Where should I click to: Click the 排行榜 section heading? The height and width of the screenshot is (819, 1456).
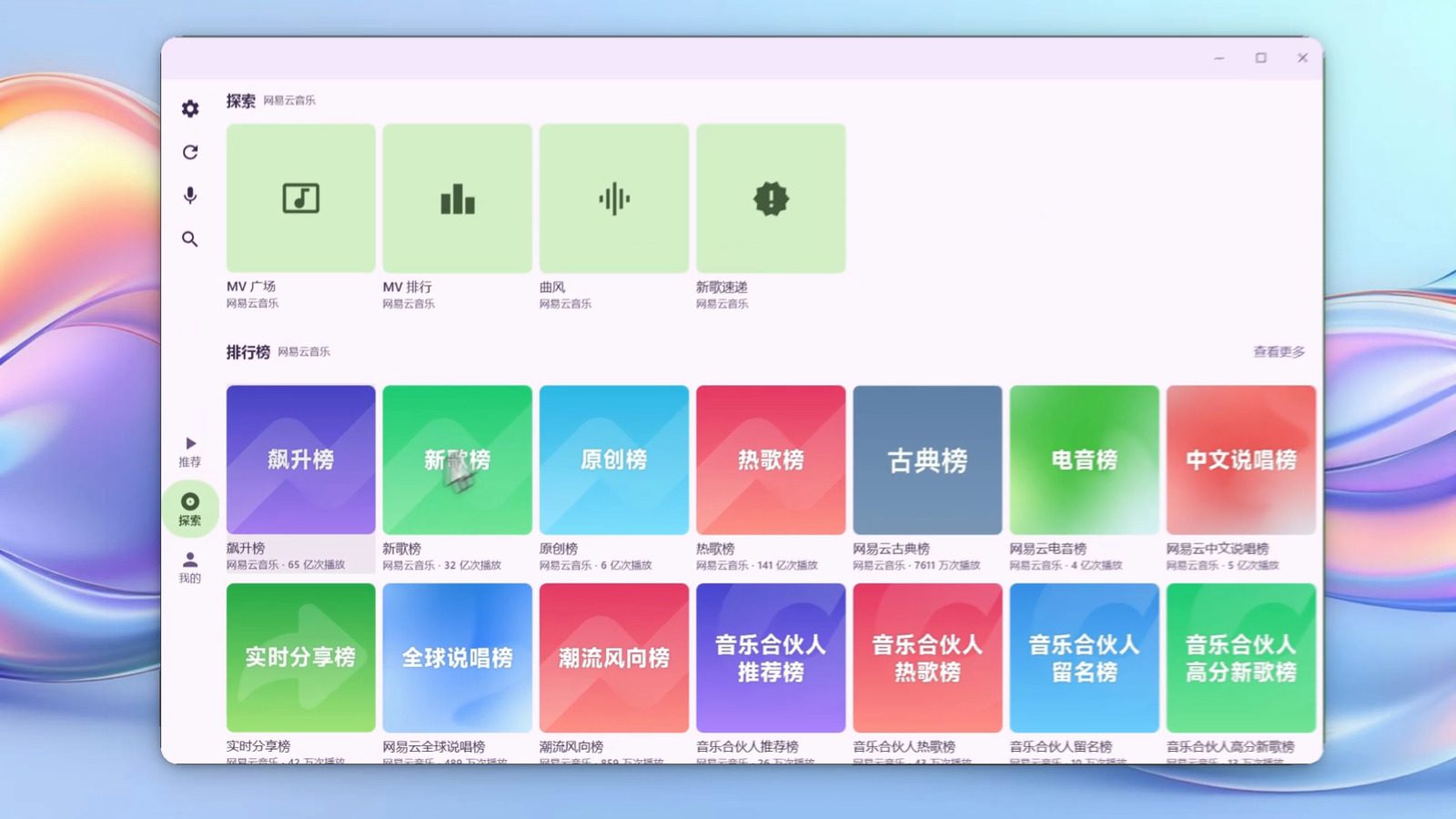tap(248, 351)
